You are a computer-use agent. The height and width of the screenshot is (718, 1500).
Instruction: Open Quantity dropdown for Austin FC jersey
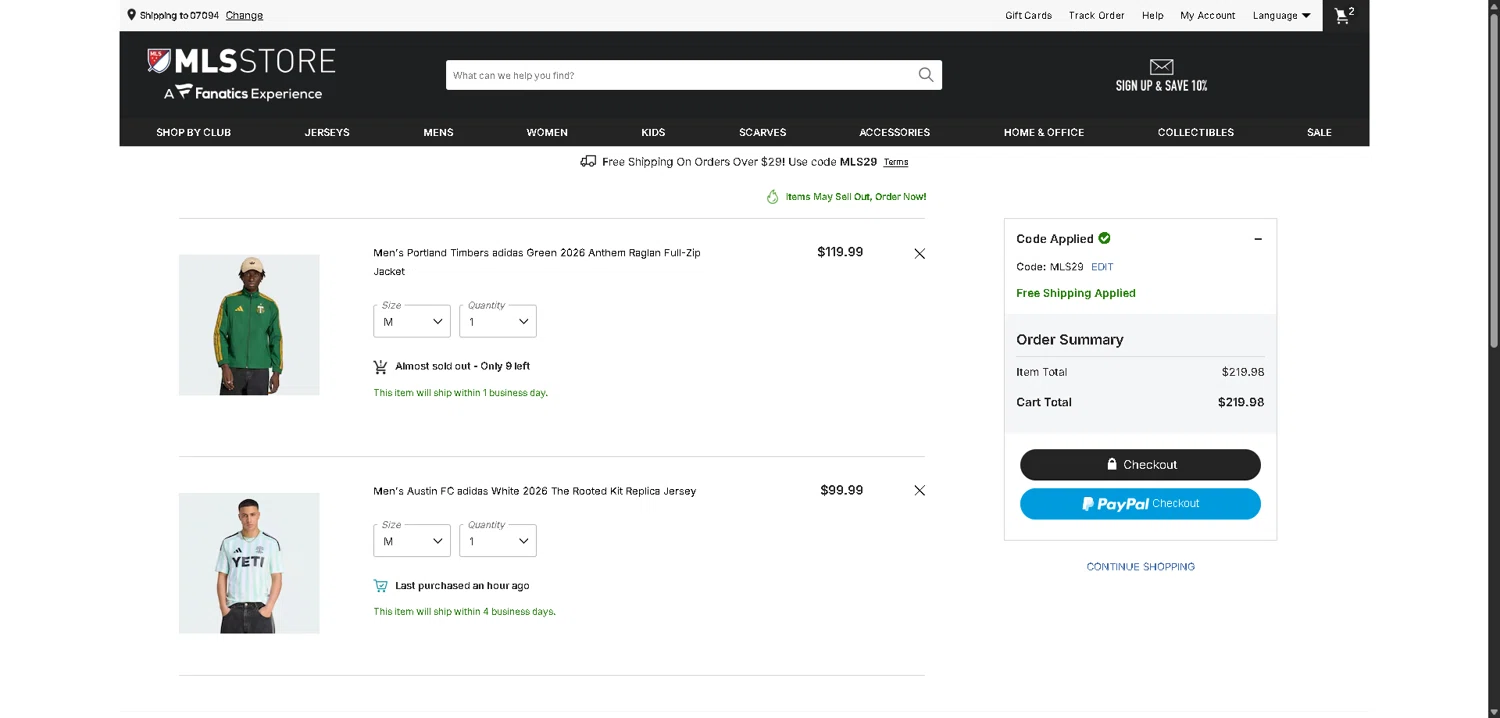tap(498, 541)
